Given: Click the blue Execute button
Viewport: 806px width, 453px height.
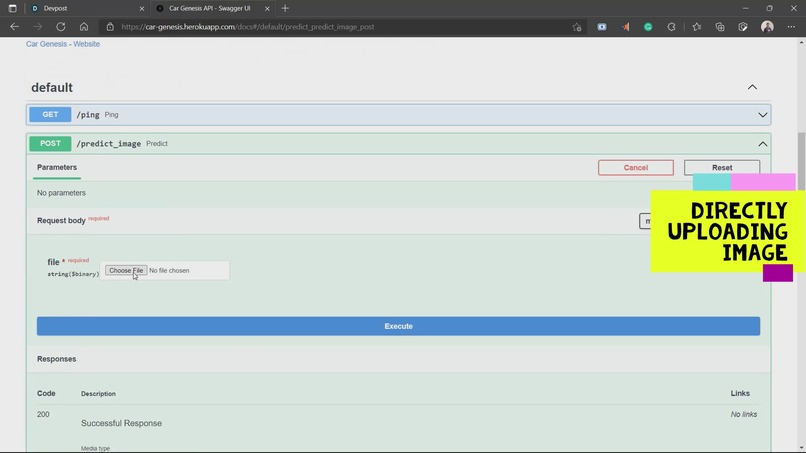Looking at the screenshot, I should click(398, 326).
